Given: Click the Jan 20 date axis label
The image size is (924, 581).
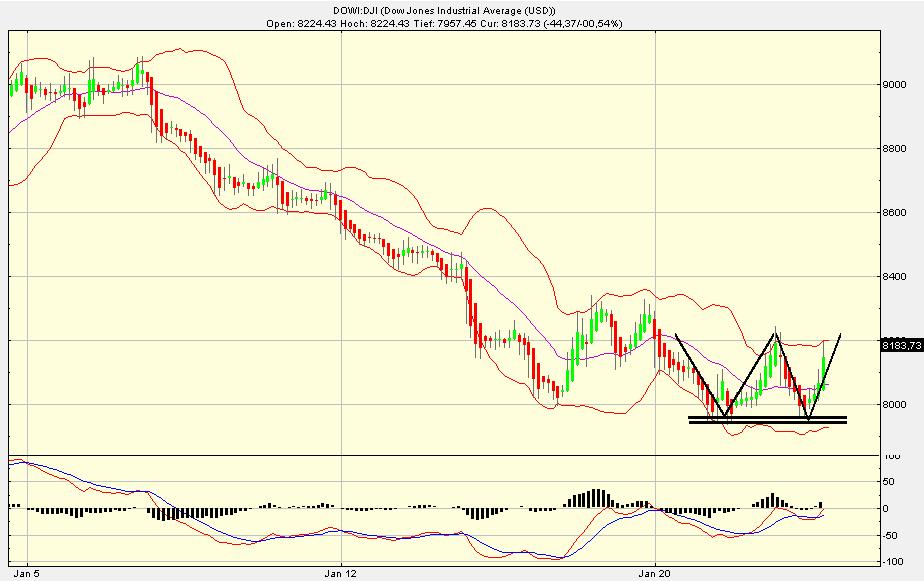Looking at the screenshot, I should tap(657, 568).
